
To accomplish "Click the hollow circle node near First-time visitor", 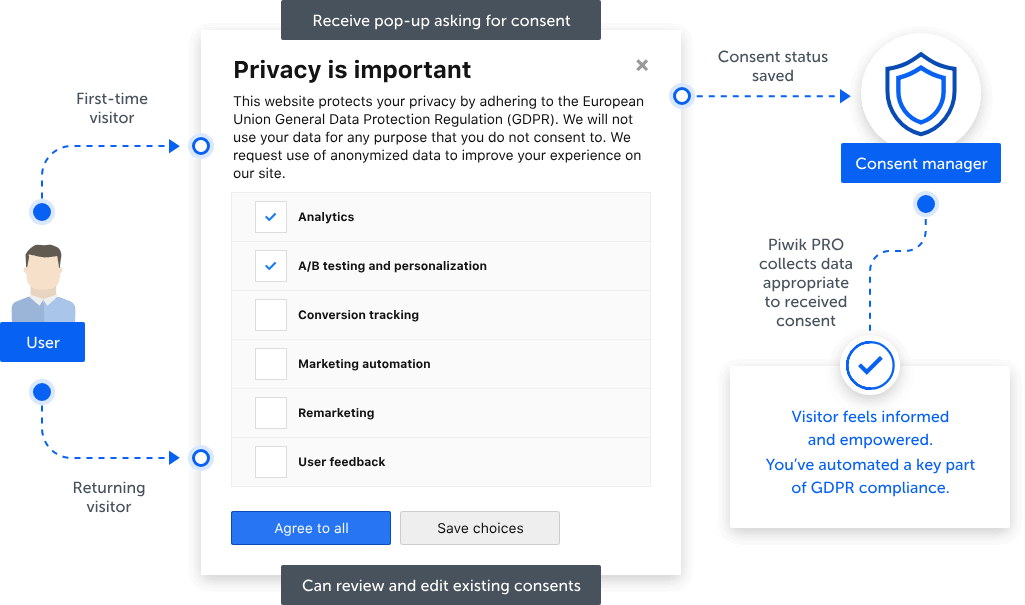I will pos(201,146).
